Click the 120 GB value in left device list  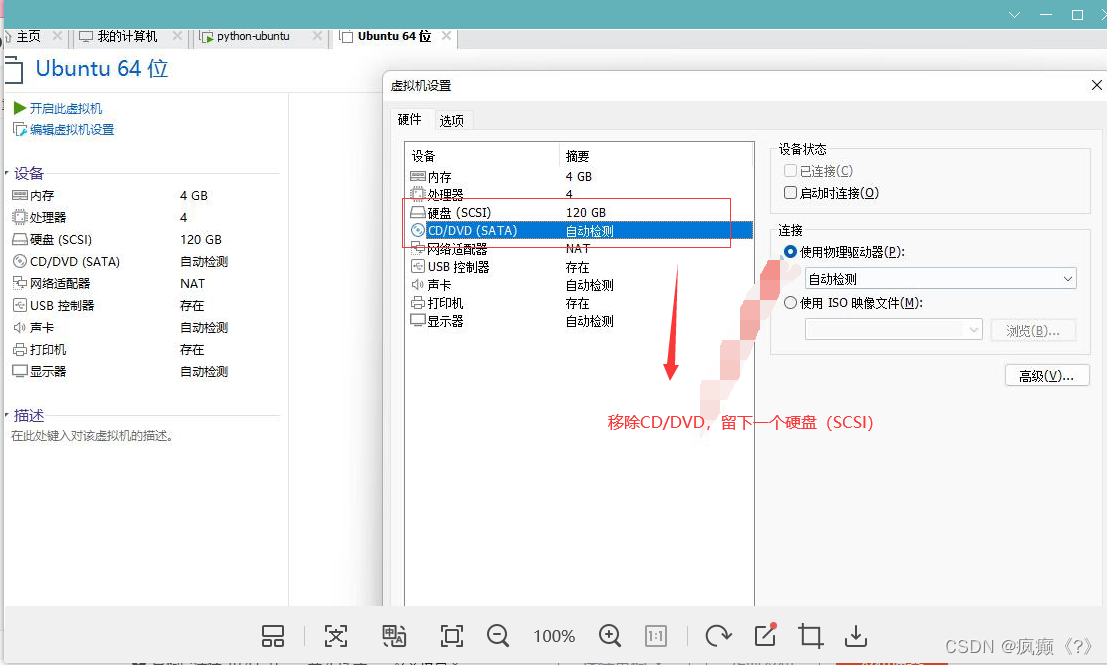coord(201,239)
